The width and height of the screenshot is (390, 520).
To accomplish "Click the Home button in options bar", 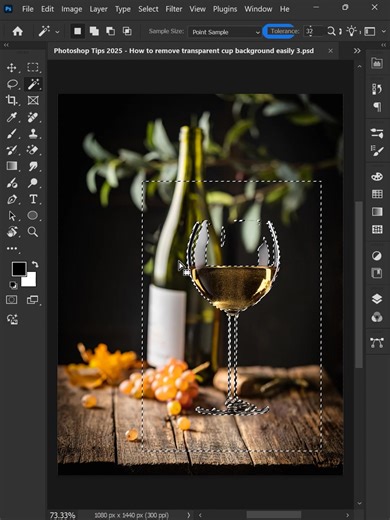I will pyautogui.click(x=18, y=31).
